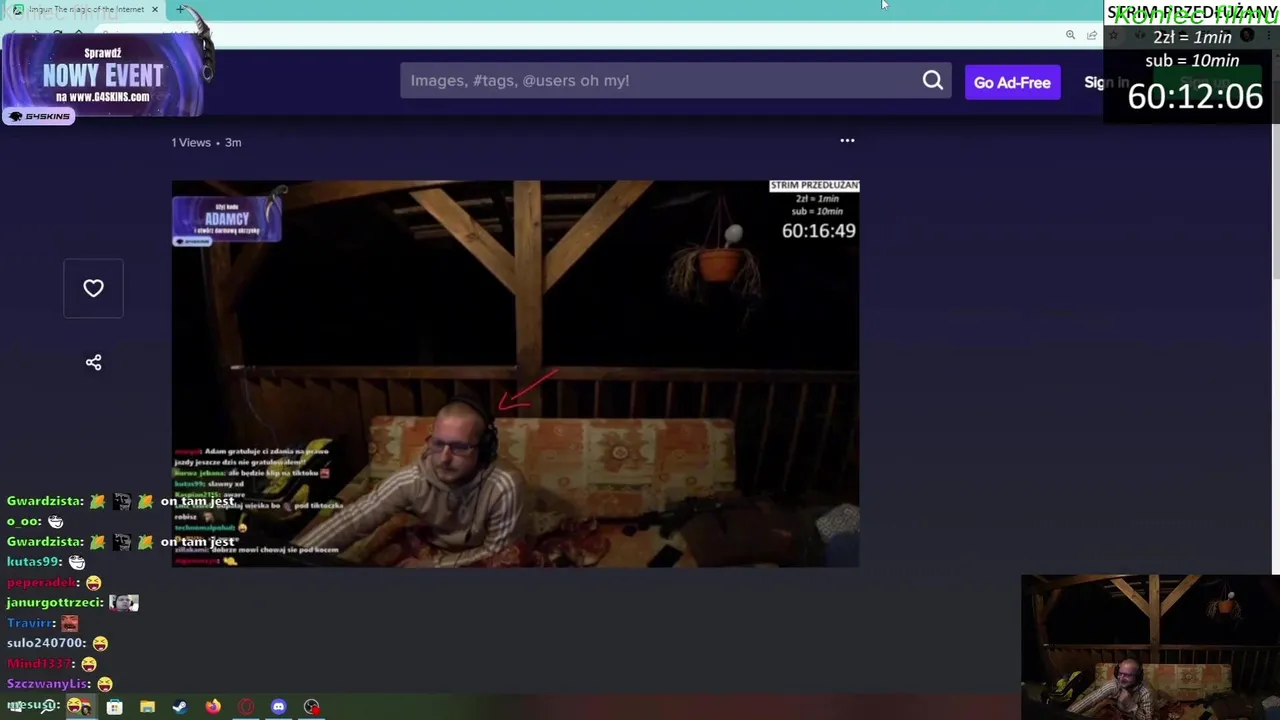Open File Explorer from the taskbar
This screenshot has height=720, width=1280.
click(147, 707)
